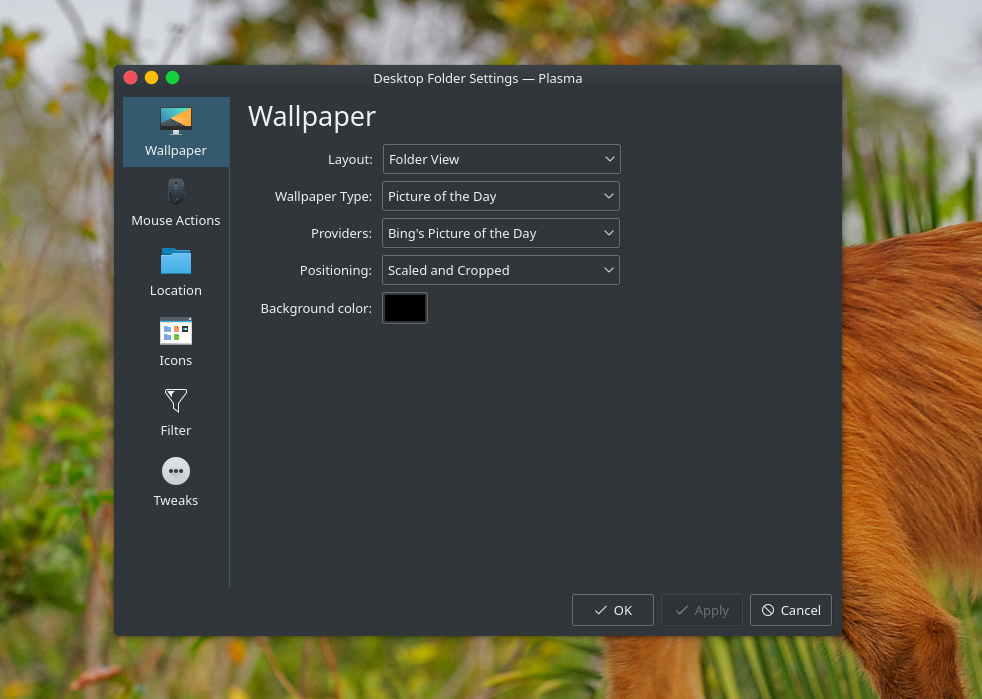982x699 pixels.
Task: Open the Filter funnel icon page
Action: point(175,401)
